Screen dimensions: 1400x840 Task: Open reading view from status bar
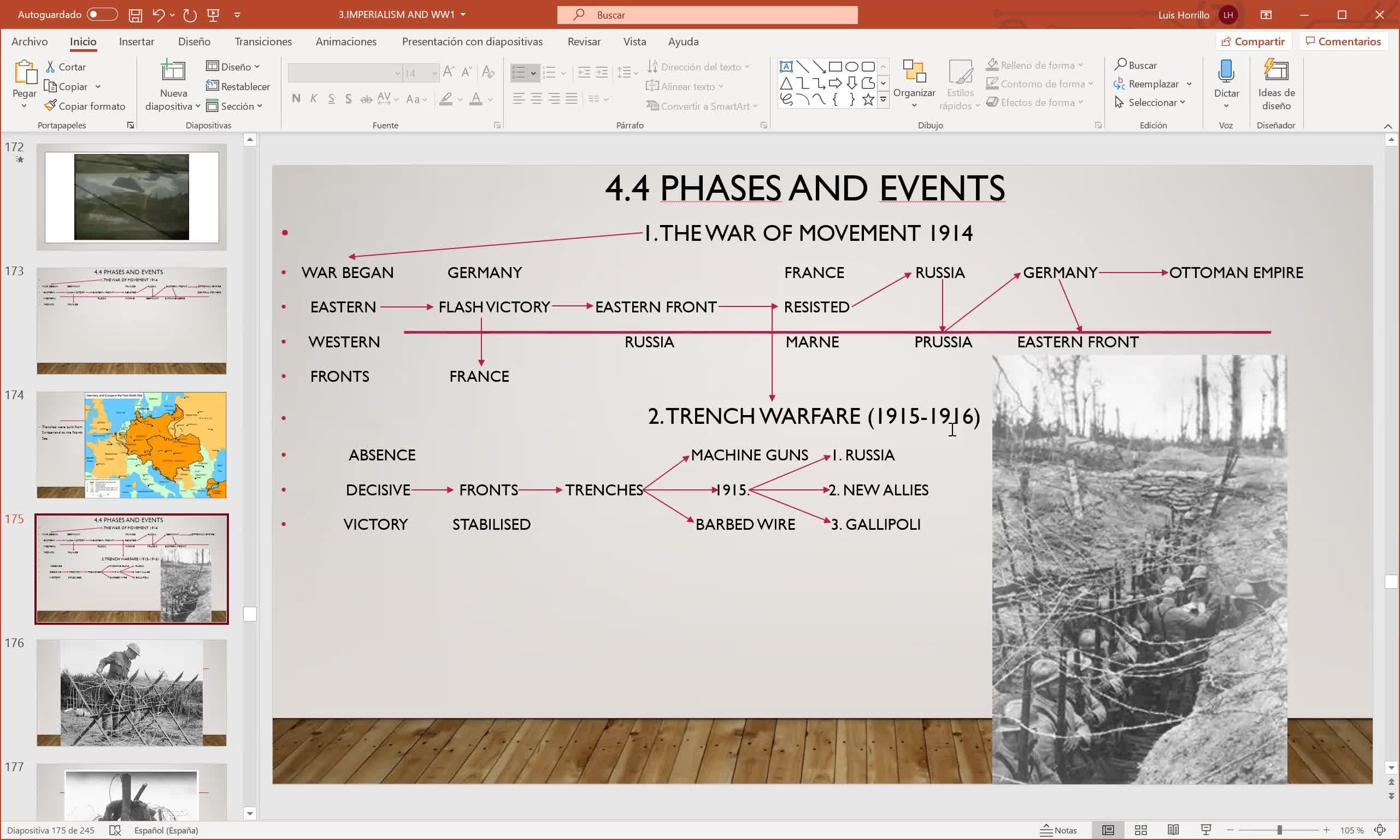point(1173,830)
